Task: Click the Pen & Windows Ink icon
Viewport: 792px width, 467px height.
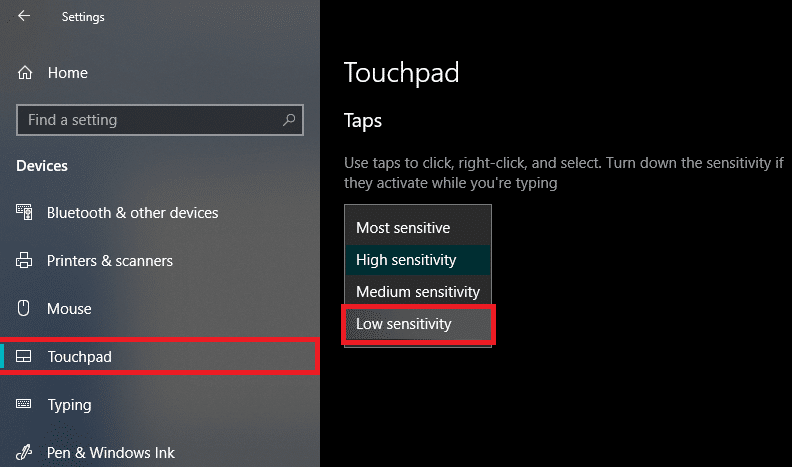Action: [x=26, y=453]
